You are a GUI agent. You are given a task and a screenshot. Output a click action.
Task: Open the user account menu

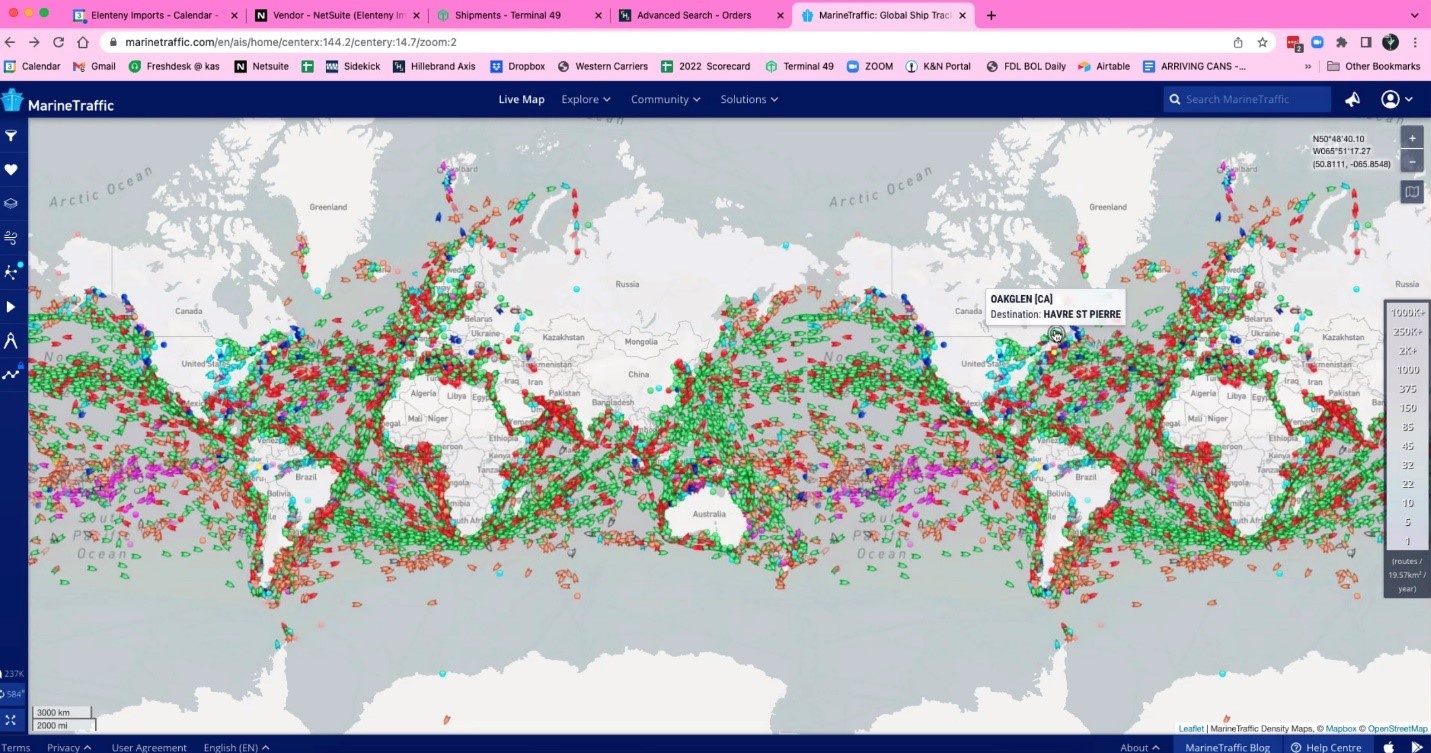coord(1396,99)
